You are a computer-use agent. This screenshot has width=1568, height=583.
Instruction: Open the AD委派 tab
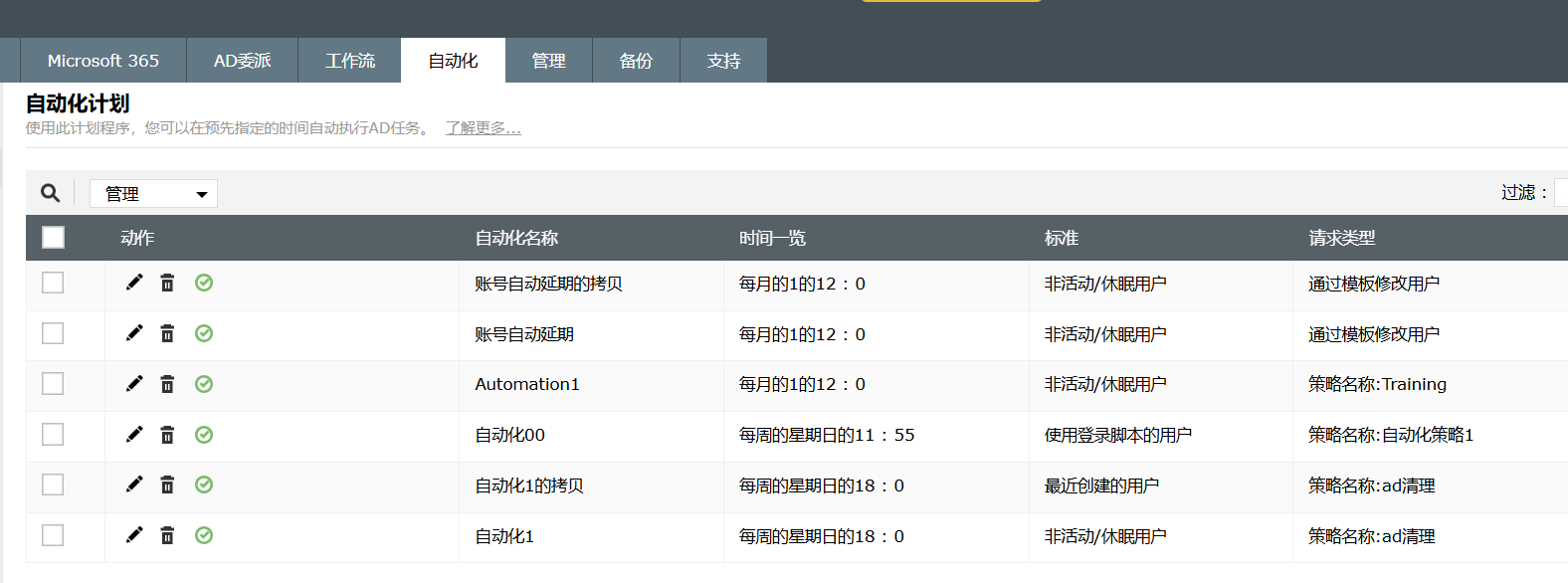(x=242, y=61)
